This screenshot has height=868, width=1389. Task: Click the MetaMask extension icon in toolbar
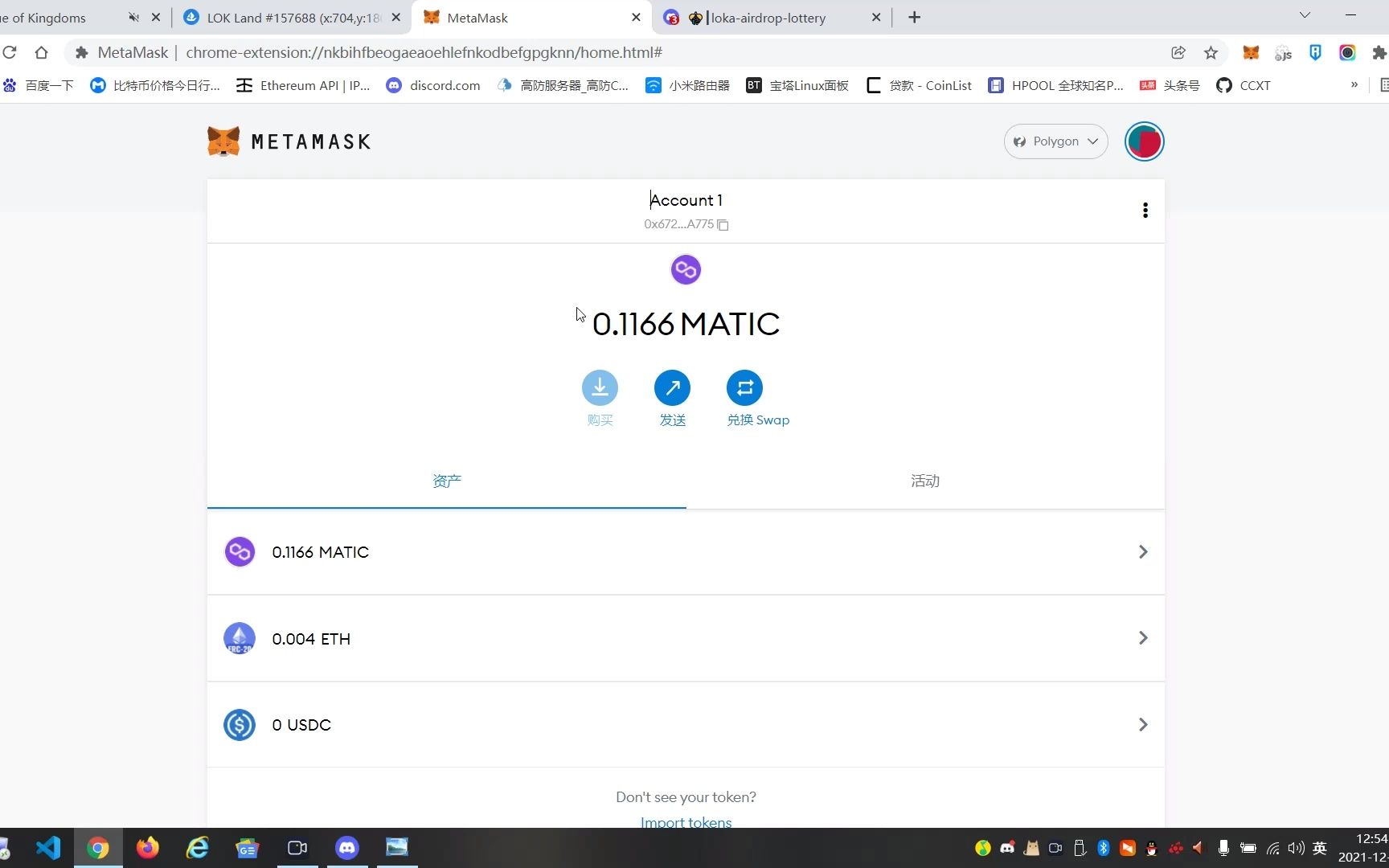tap(1251, 52)
